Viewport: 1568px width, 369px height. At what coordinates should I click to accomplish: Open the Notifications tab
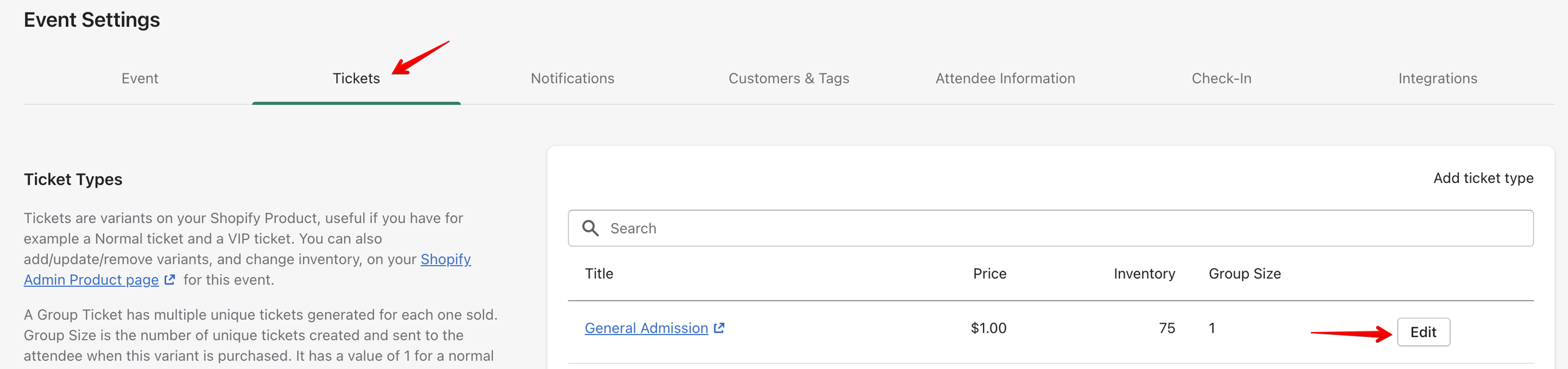(x=572, y=78)
